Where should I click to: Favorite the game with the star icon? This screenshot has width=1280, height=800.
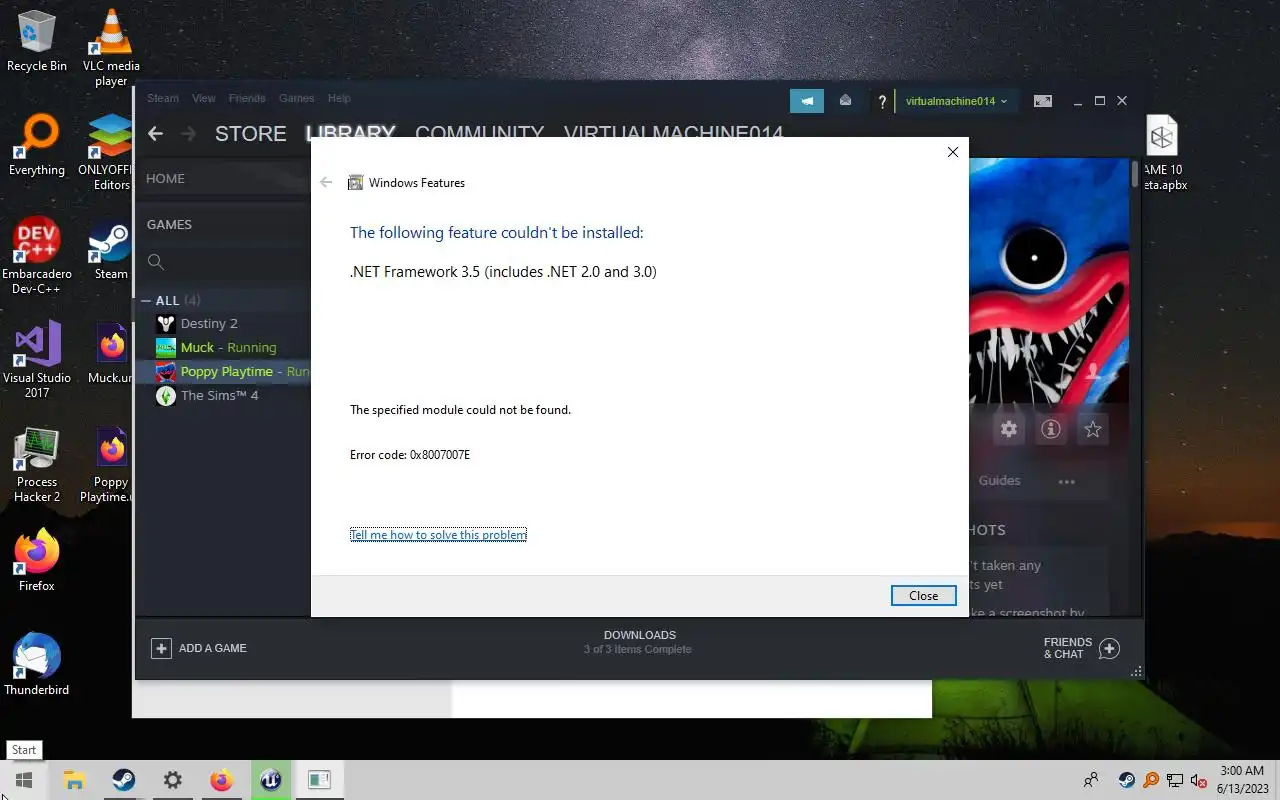1092,429
